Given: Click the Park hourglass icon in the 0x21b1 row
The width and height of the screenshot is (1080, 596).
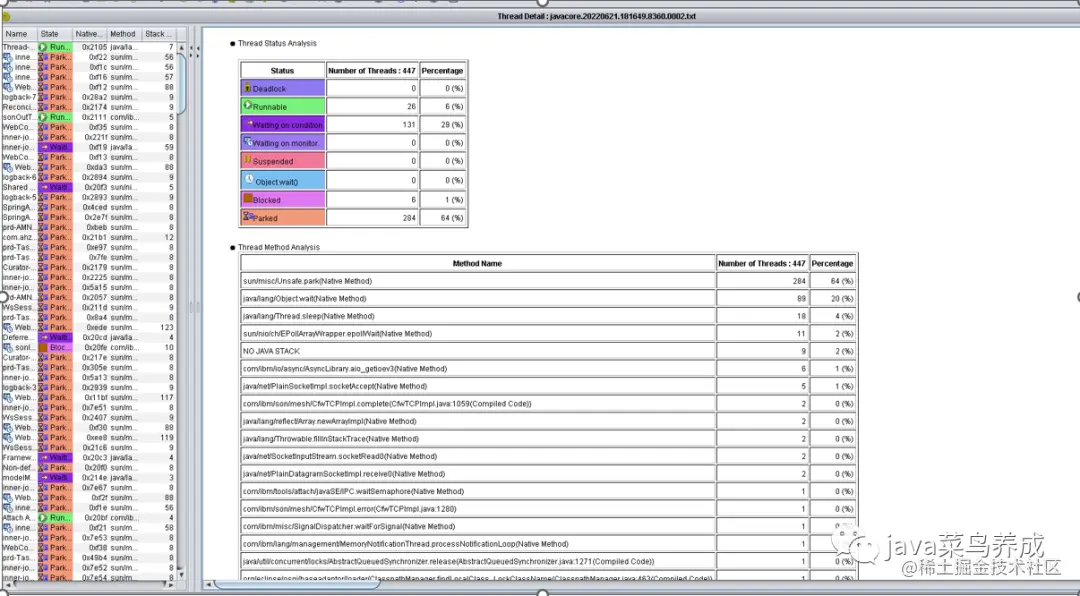Looking at the screenshot, I should tap(43, 237).
